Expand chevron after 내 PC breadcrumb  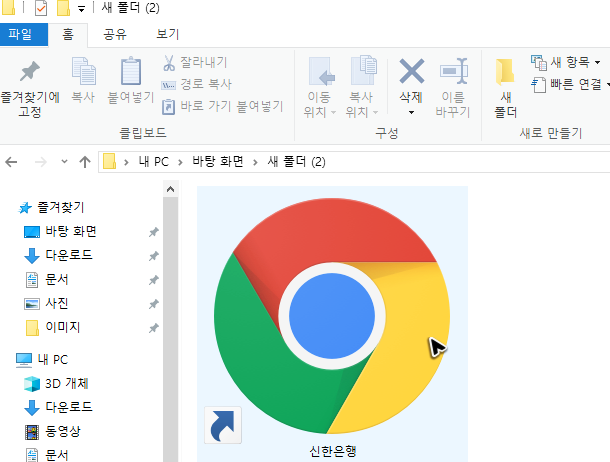(x=180, y=162)
